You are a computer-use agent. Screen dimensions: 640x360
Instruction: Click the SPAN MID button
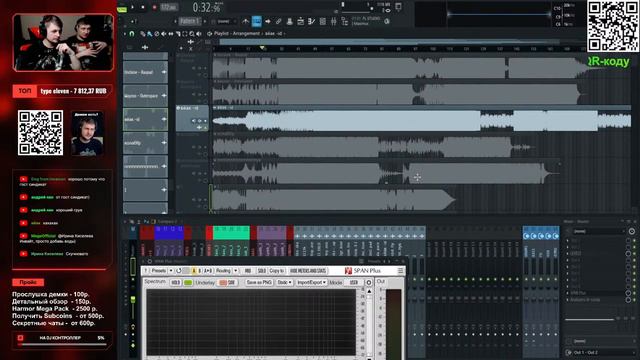248,271
